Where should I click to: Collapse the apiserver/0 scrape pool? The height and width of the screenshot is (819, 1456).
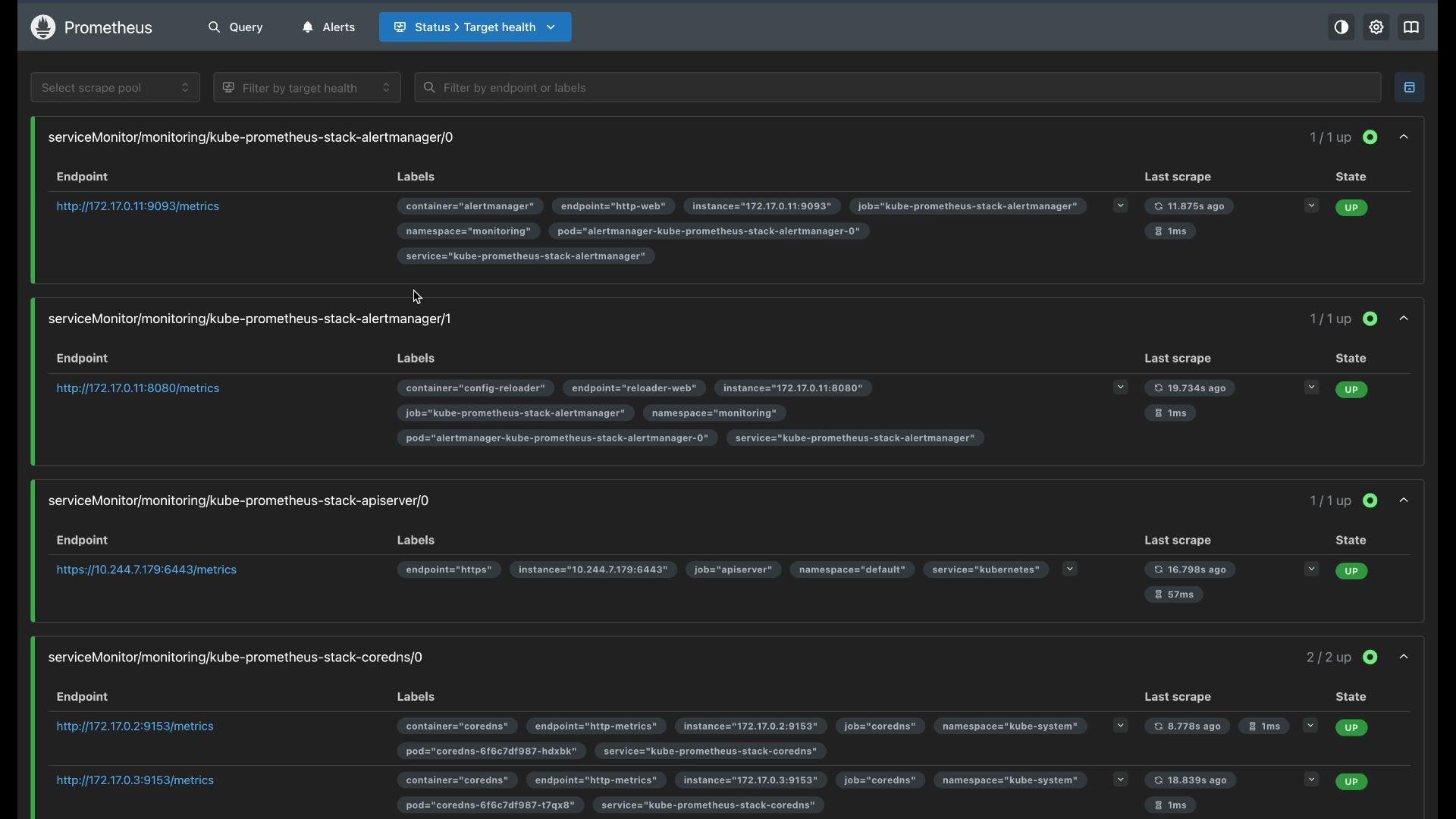[1404, 501]
